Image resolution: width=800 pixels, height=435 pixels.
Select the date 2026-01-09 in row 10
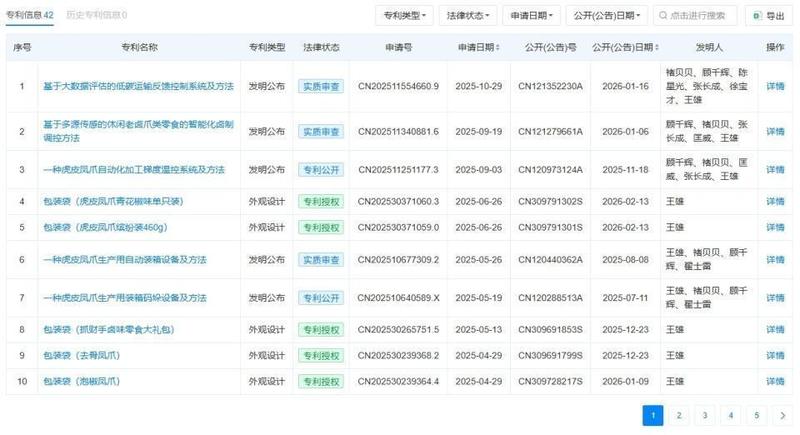coord(625,381)
